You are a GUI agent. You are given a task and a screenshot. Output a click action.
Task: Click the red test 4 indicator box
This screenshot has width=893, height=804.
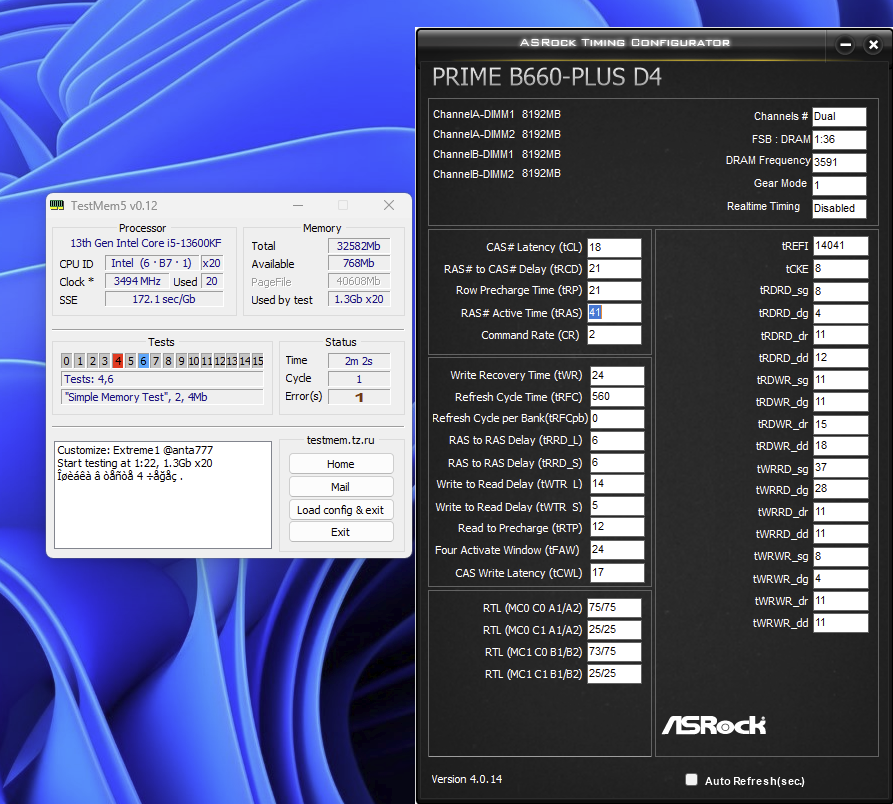point(118,361)
